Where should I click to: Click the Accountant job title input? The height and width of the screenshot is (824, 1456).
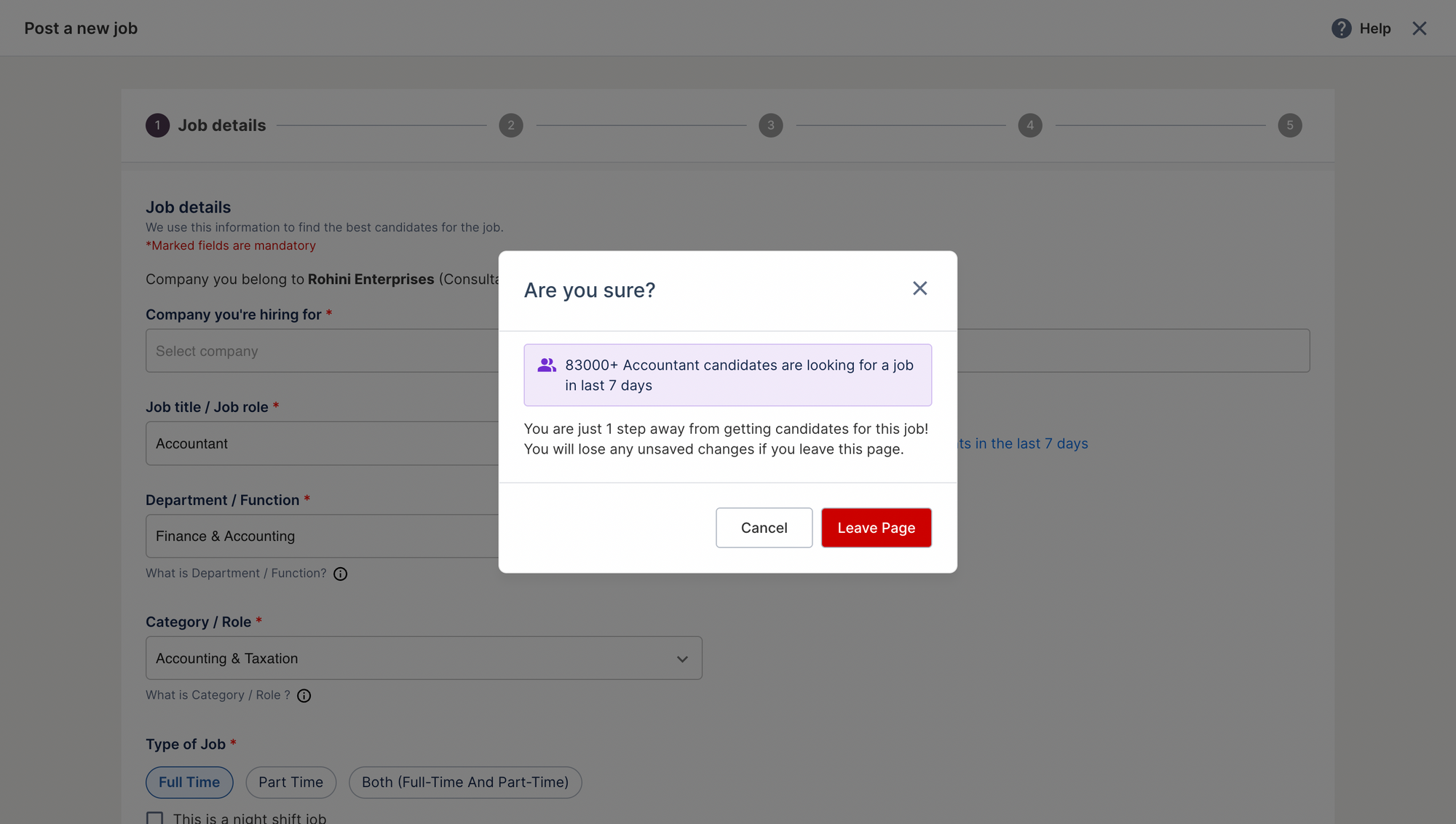tap(320, 443)
